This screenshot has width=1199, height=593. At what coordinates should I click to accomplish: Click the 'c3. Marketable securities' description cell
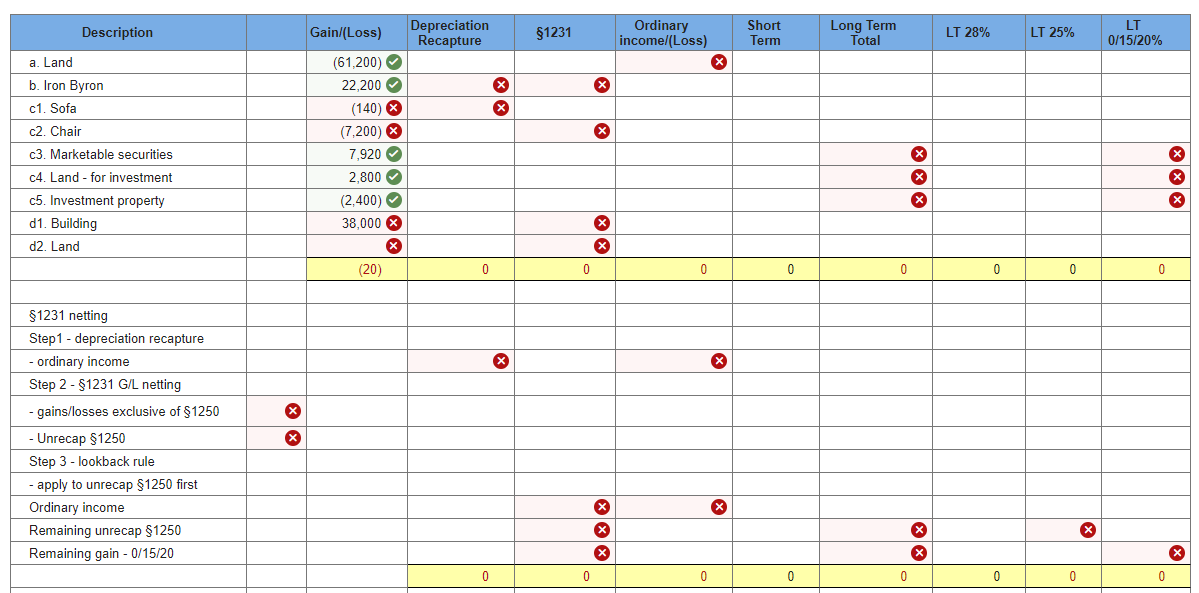click(x=128, y=155)
